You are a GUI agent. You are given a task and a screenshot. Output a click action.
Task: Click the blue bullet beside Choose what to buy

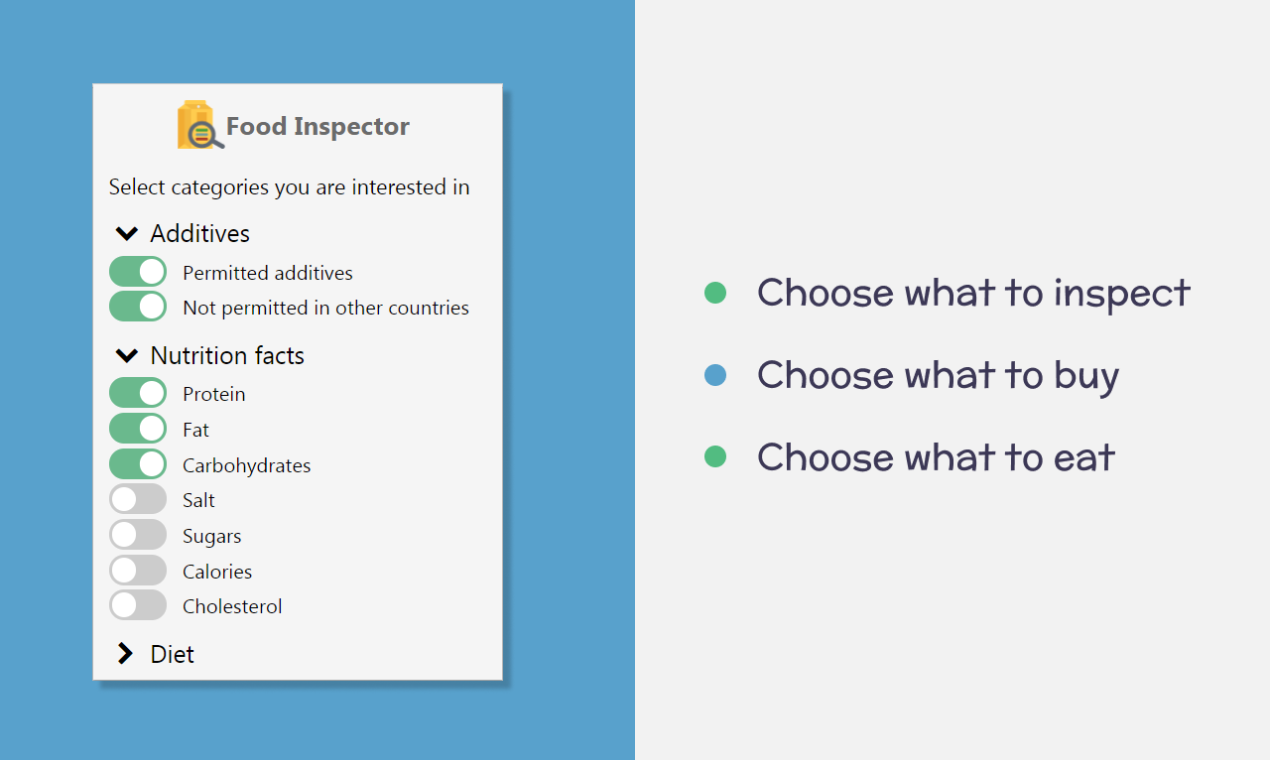[715, 376]
